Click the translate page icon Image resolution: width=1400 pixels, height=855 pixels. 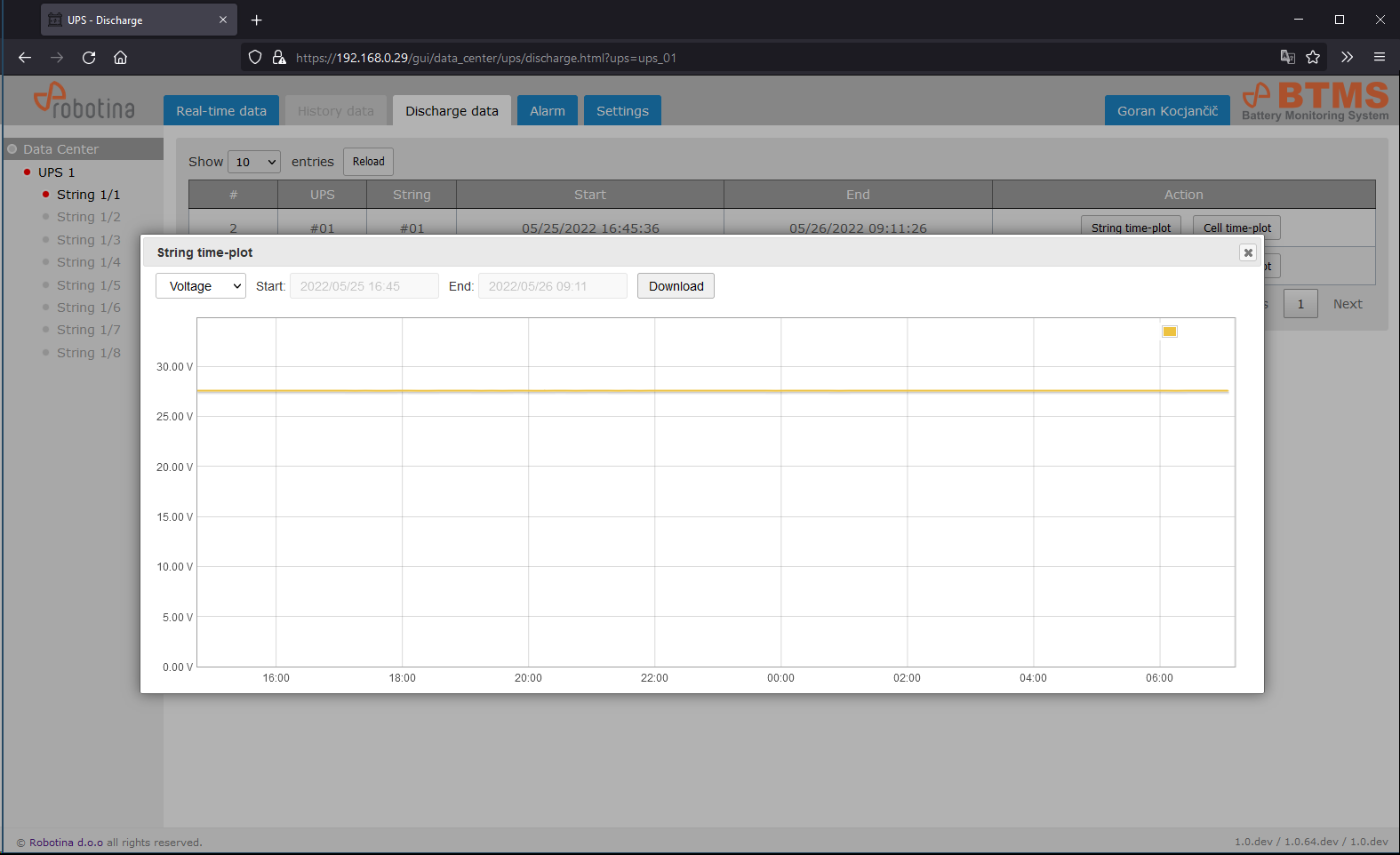click(1287, 58)
